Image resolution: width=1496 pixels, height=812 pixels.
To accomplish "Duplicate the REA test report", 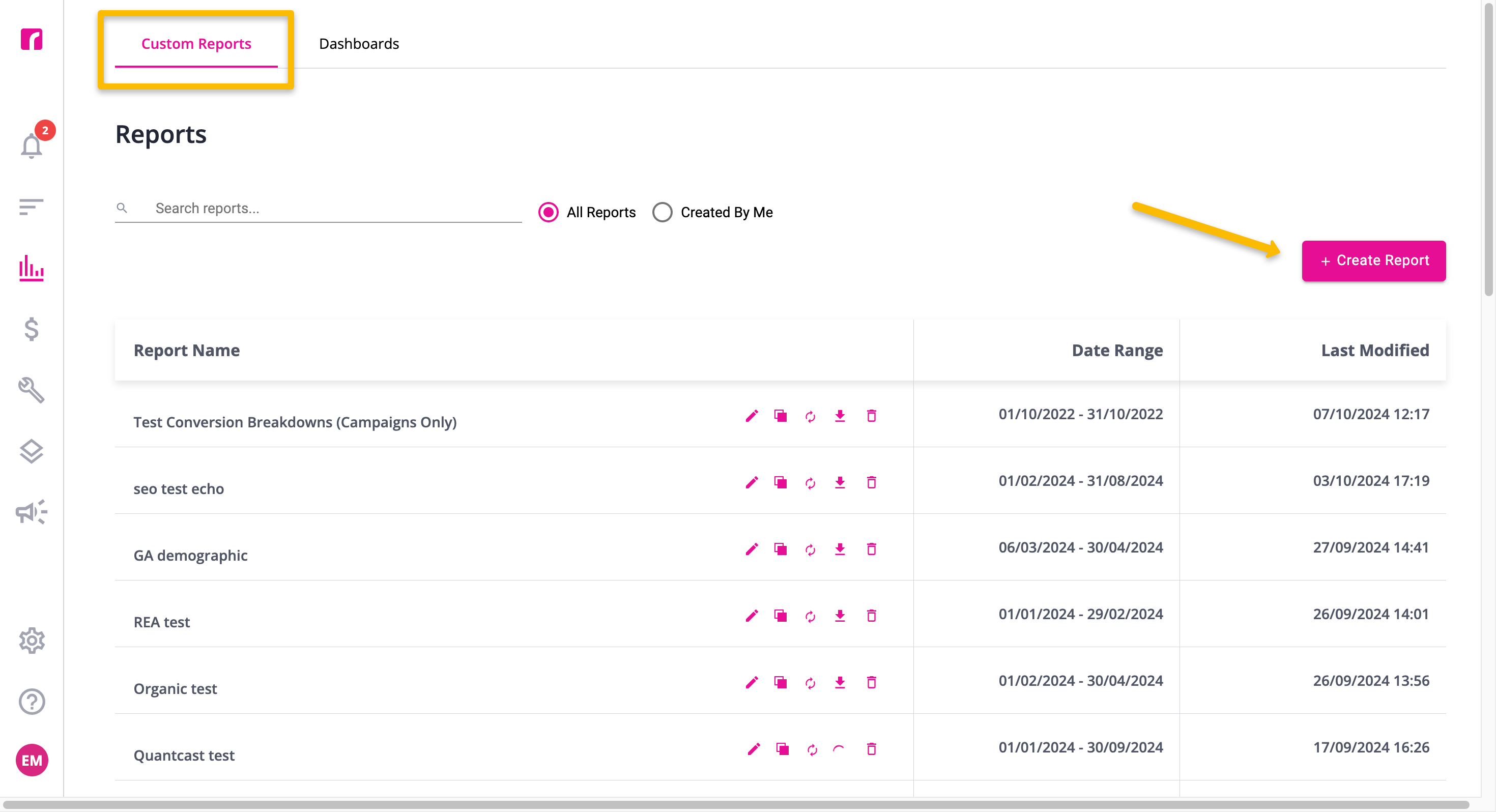I will (781, 616).
